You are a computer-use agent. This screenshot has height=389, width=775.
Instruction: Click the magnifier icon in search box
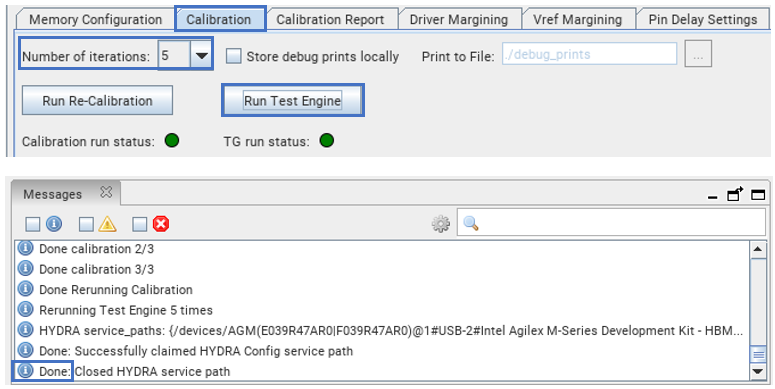(x=471, y=224)
